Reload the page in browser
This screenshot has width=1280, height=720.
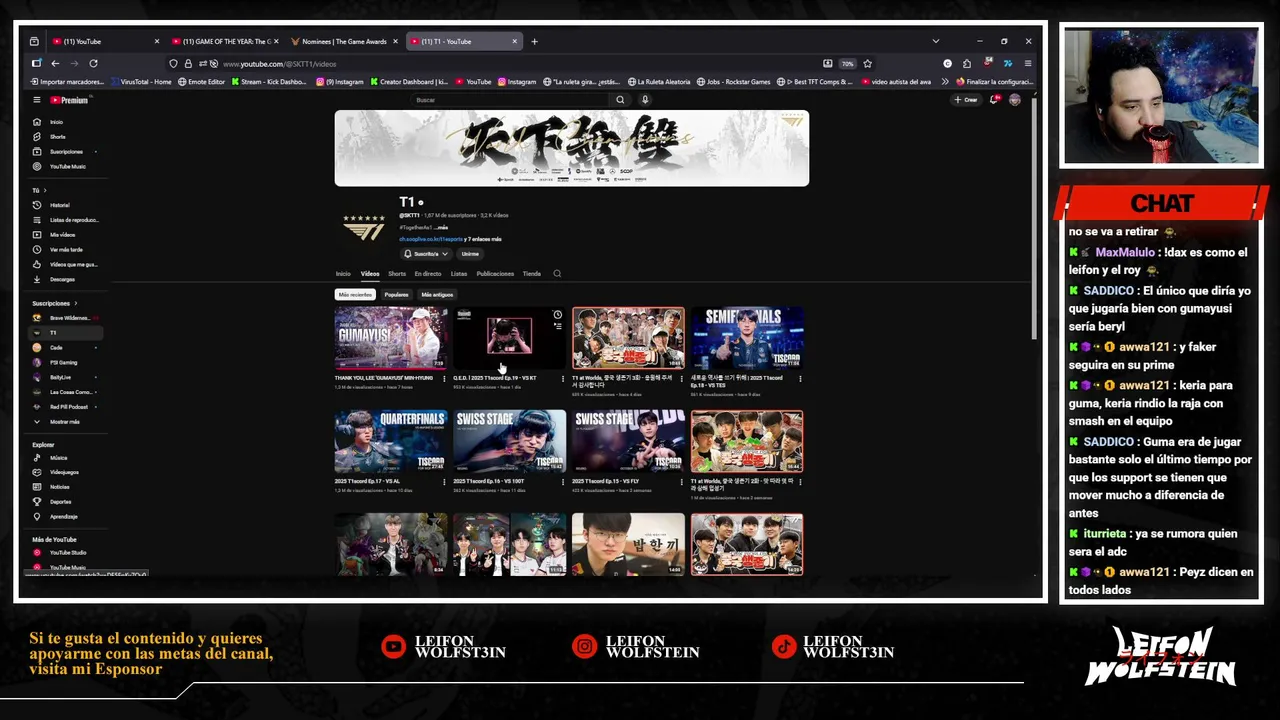coord(93,63)
